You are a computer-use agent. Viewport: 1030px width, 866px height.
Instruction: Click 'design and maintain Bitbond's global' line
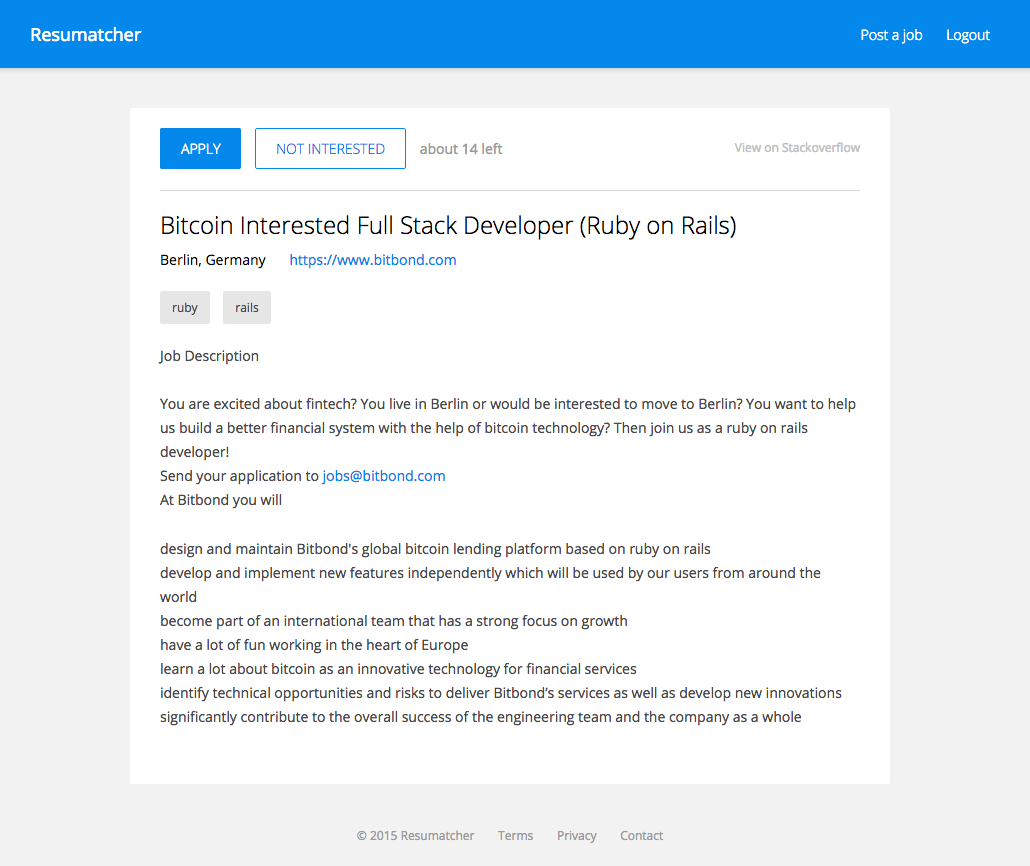[435, 549]
